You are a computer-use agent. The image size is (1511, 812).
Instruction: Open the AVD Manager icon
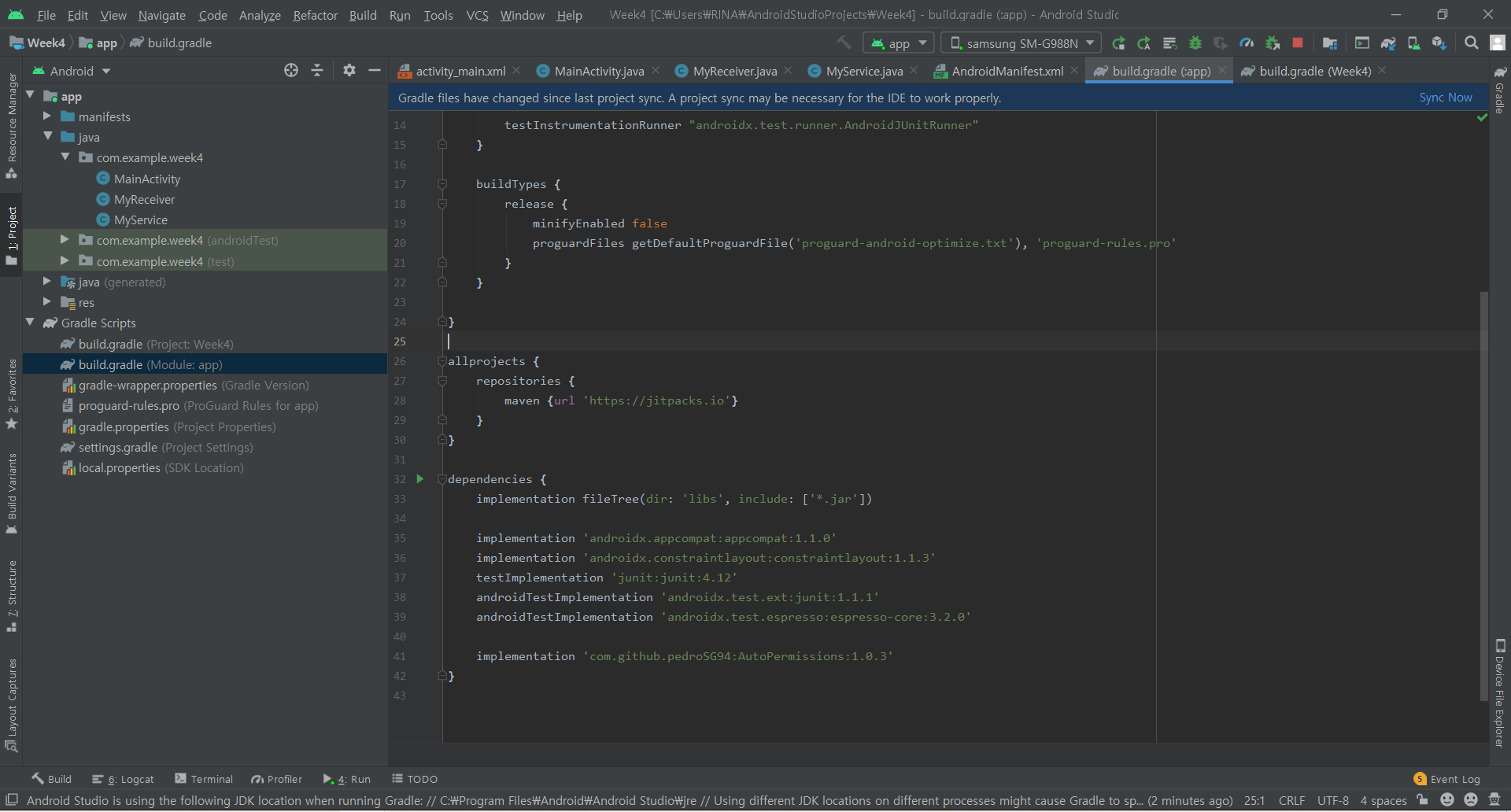click(1413, 43)
